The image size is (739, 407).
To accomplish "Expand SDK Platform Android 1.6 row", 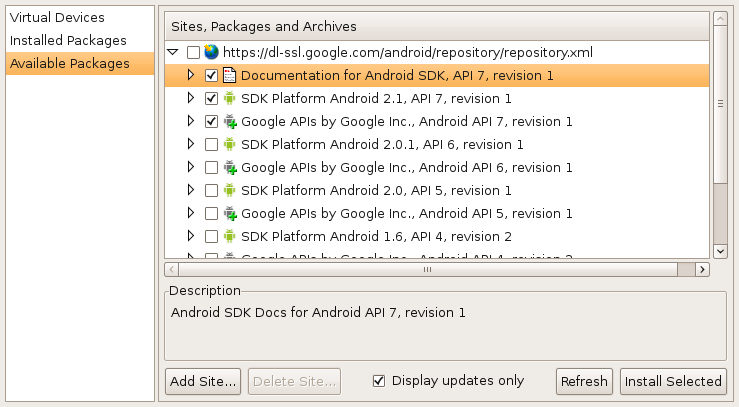I will click(190, 236).
